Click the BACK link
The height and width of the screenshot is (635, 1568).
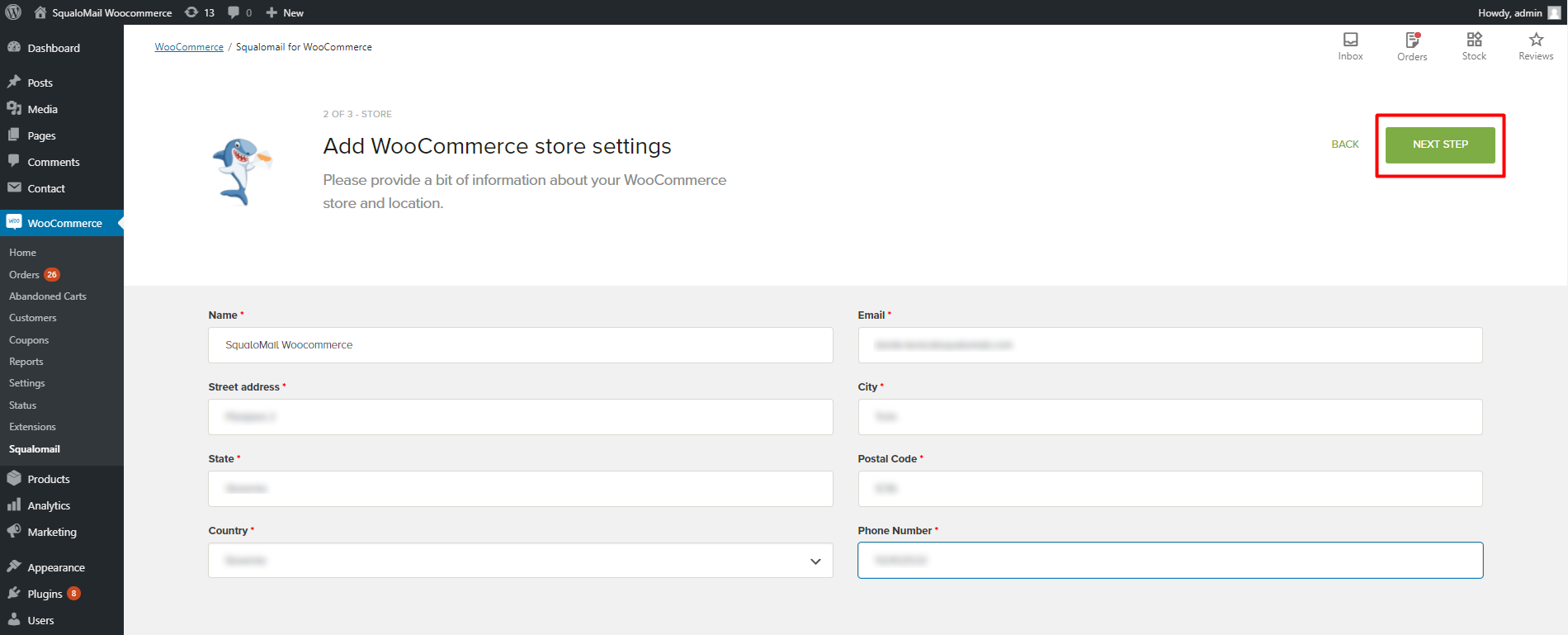point(1344,145)
